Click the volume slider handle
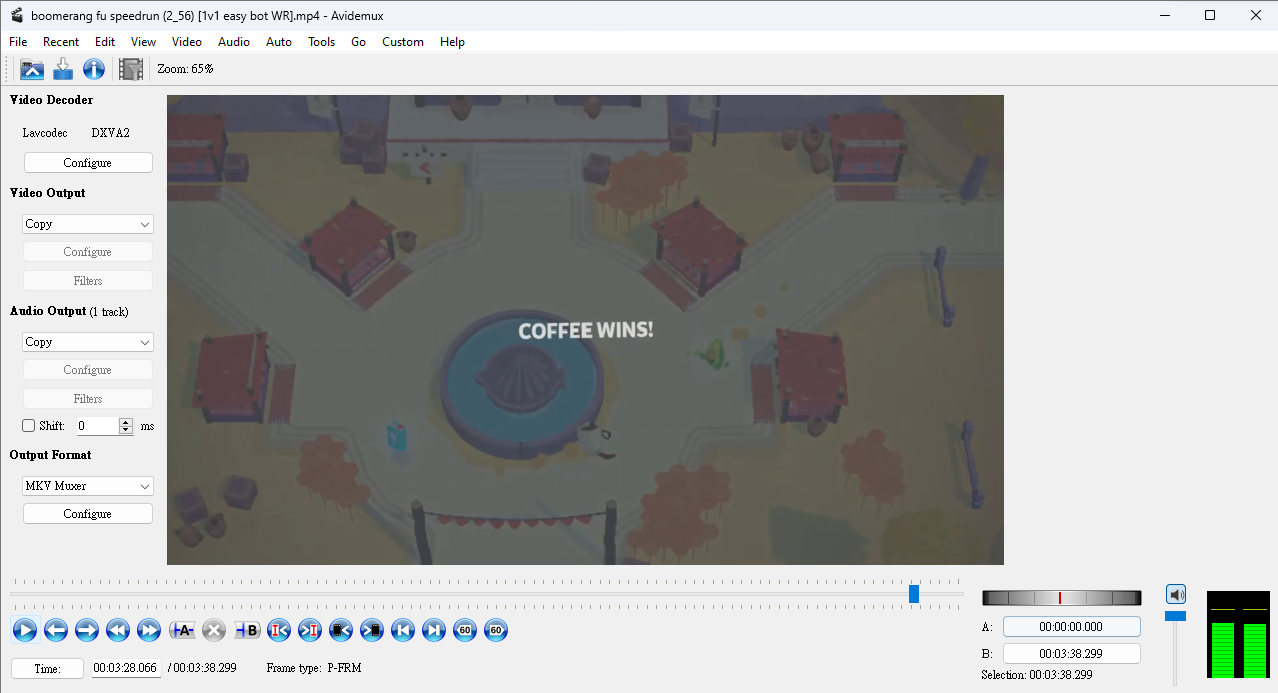The width and height of the screenshot is (1278, 693). click(1176, 616)
